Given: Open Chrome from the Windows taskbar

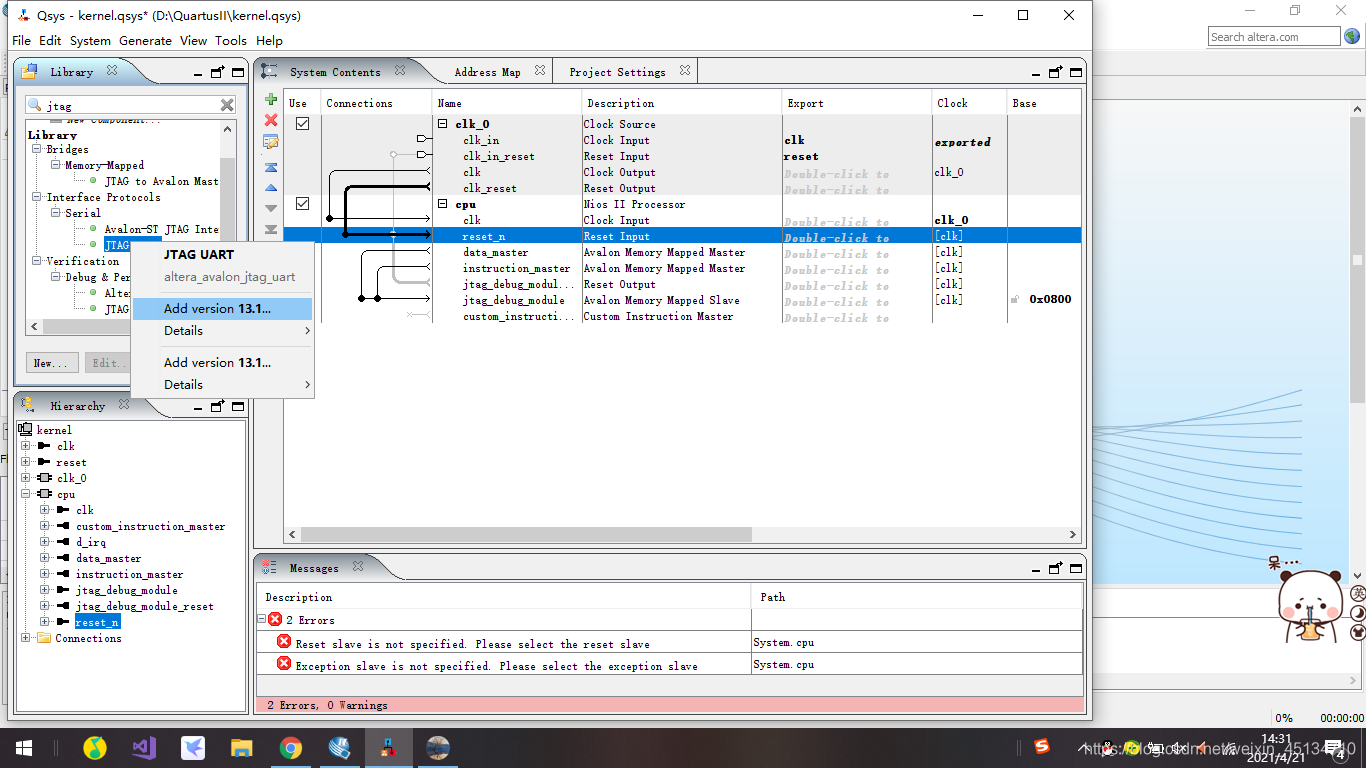Looking at the screenshot, I should coord(291,748).
